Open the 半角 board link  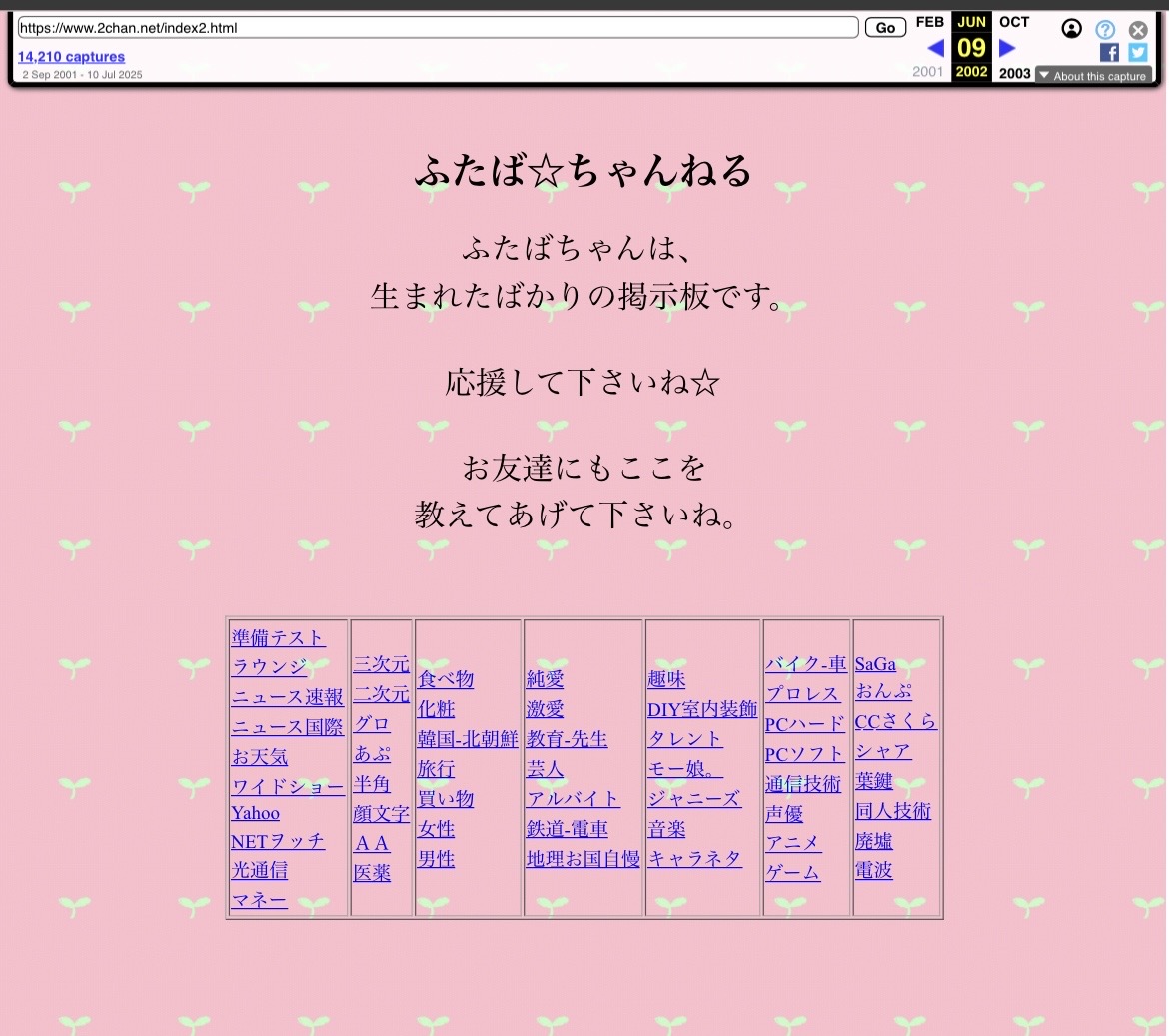372,784
